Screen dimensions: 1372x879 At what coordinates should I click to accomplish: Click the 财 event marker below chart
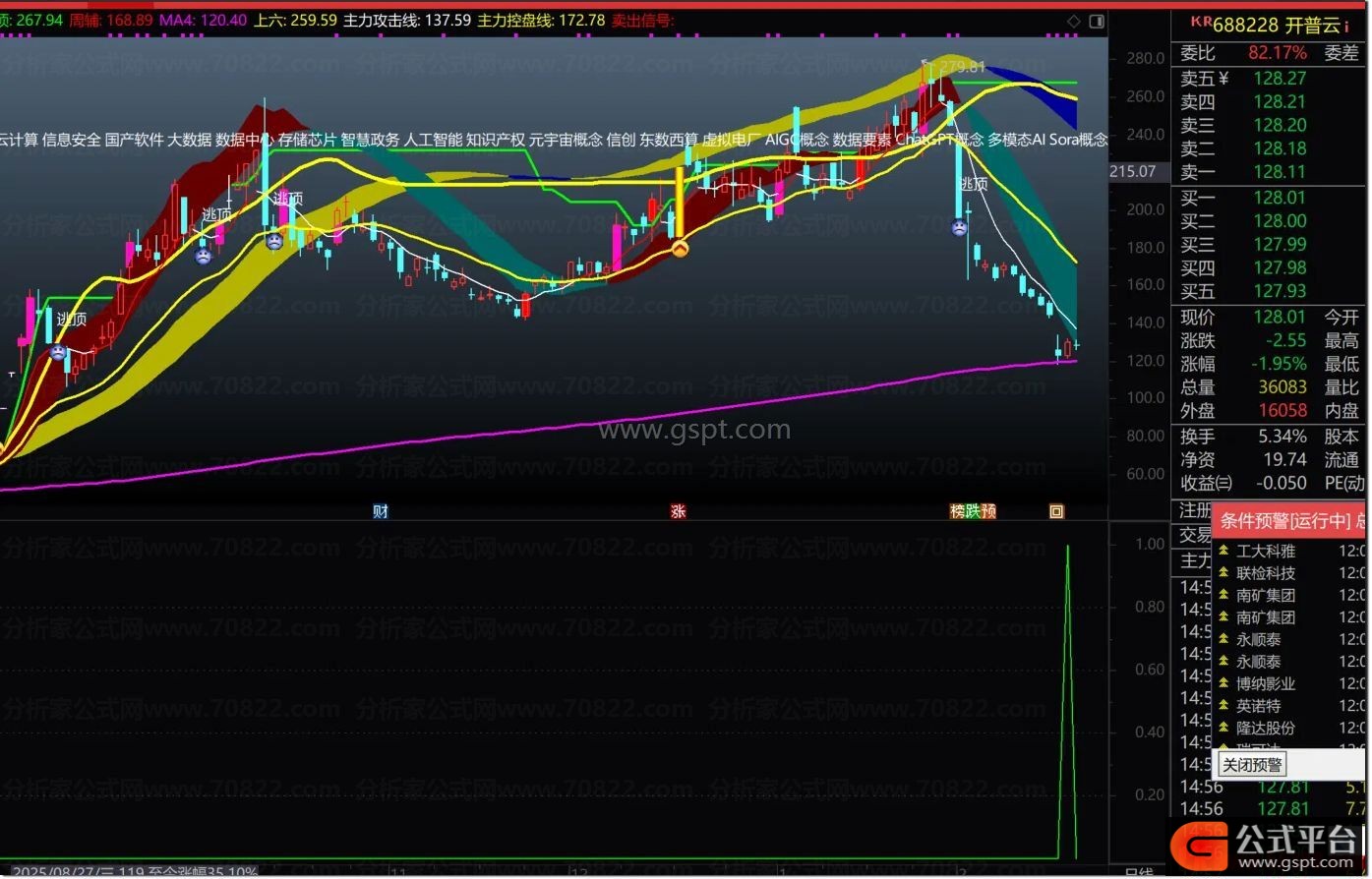click(x=381, y=511)
